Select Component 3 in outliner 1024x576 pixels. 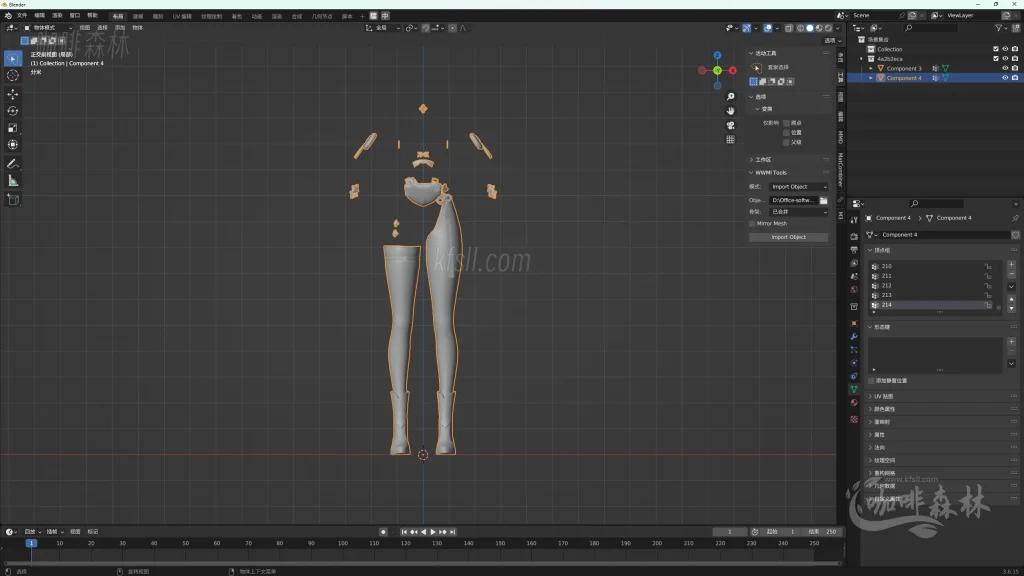point(904,68)
